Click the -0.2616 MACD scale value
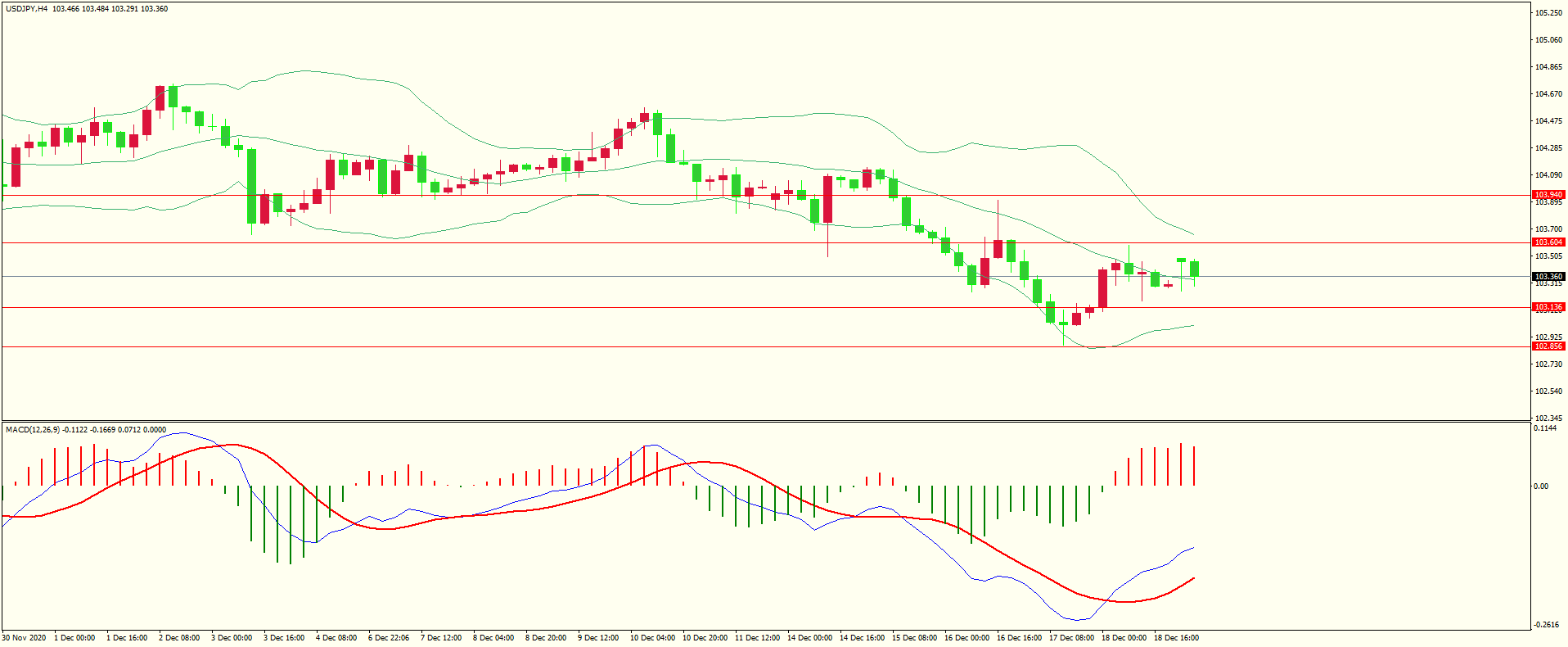 pyautogui.click(x=1547, y=625)
